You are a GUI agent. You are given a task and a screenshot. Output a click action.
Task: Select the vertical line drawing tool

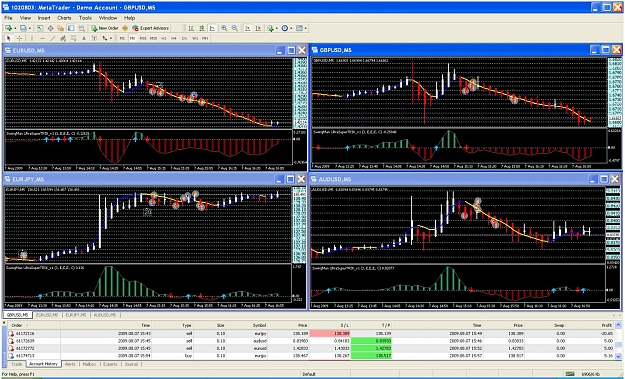click(x=32, y=38)
